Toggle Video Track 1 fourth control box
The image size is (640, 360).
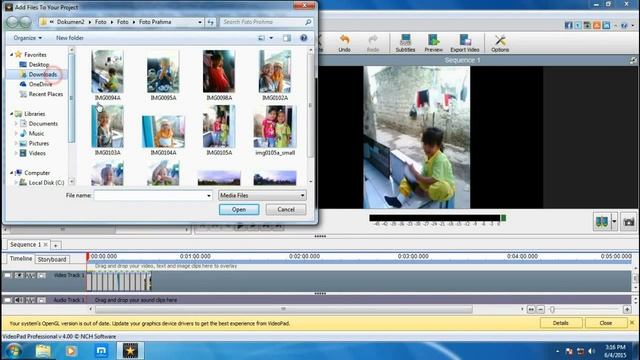pos(42,276)
